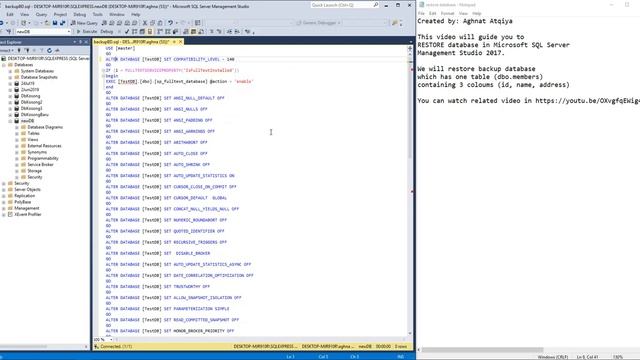Screen dimensions: 640x360
Task: Click the Filter icon in Object Explorer
Action: pyautogui.click(x=42, y=51)
